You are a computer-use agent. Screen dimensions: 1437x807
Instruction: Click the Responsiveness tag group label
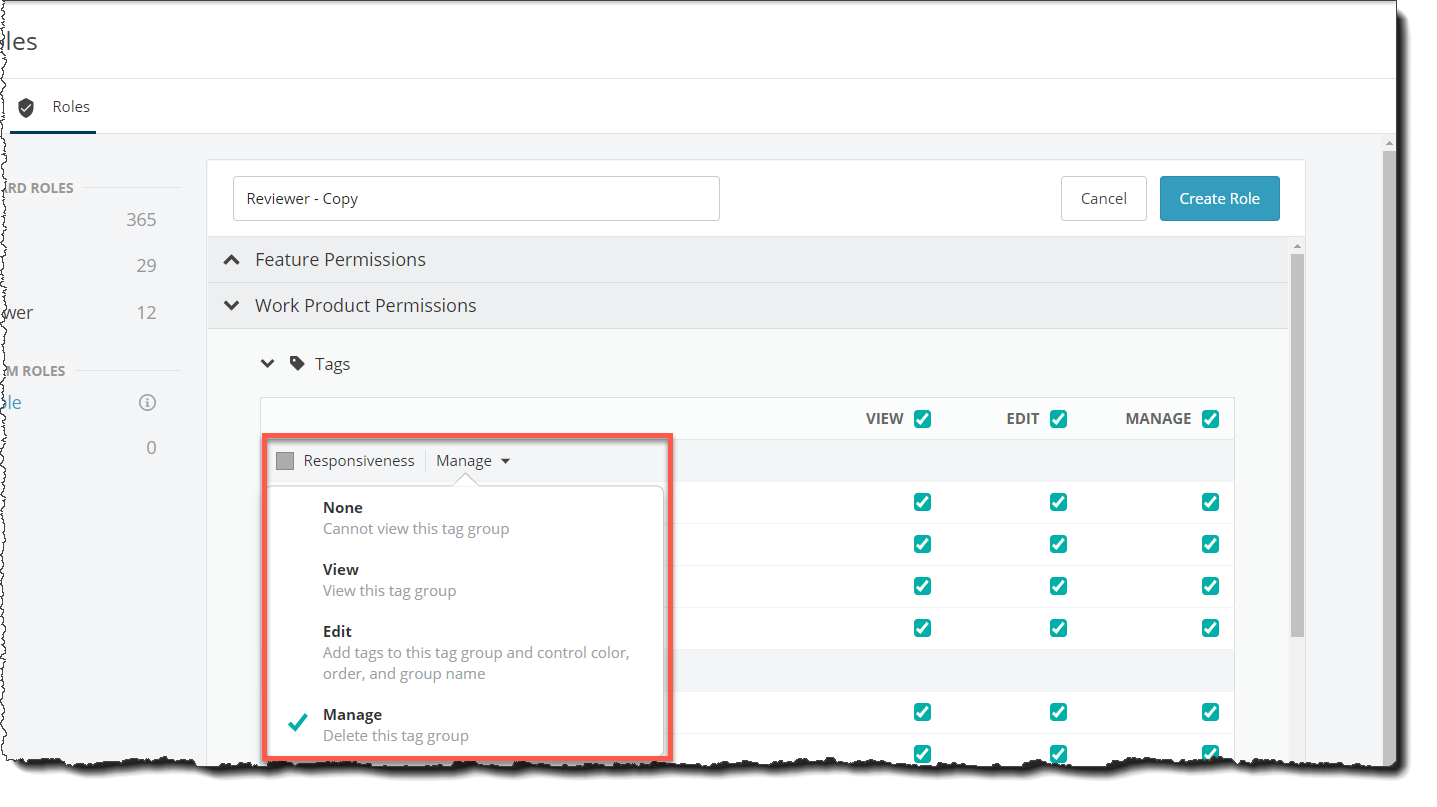(359, 461)
